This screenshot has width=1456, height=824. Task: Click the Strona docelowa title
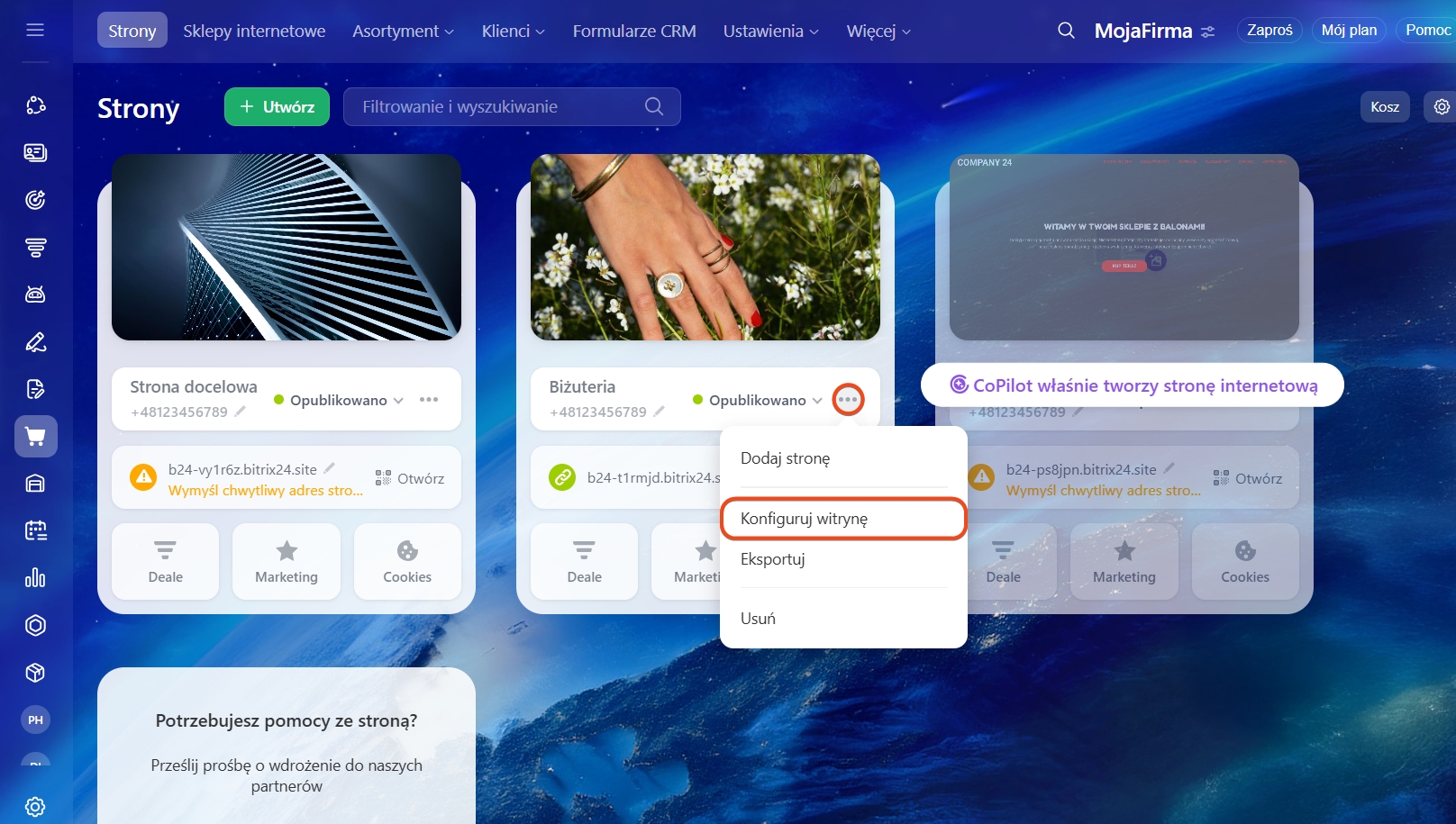click(194, 386)
